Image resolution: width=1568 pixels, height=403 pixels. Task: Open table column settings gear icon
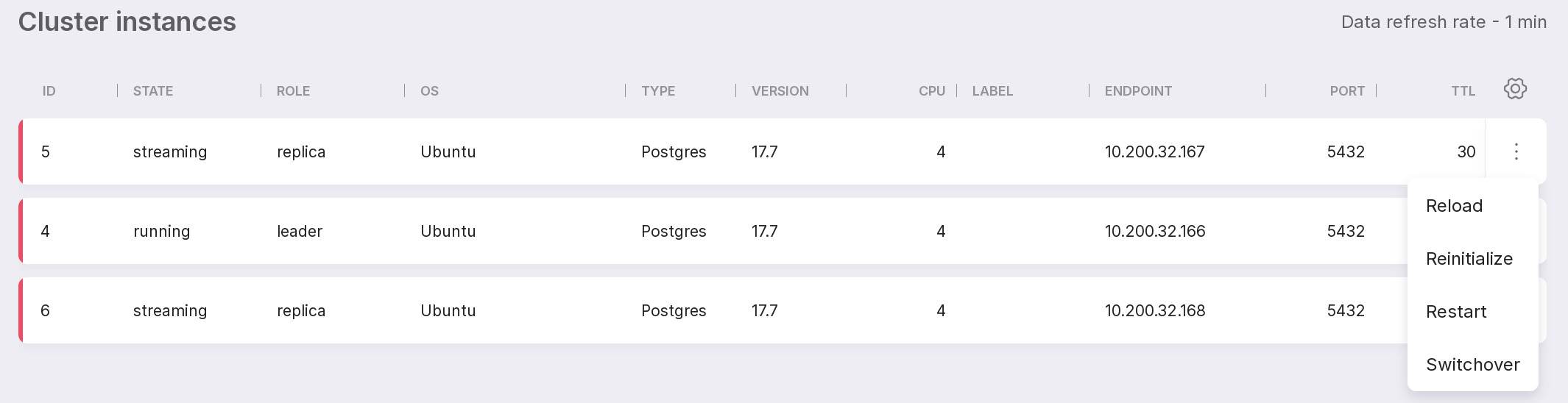click(x=1515, y=89)
